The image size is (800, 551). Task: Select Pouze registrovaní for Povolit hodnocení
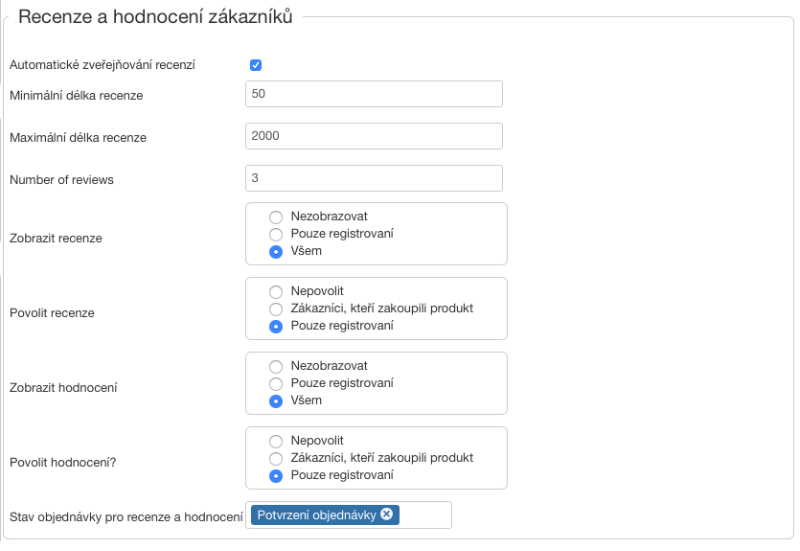tap(276, 476)
